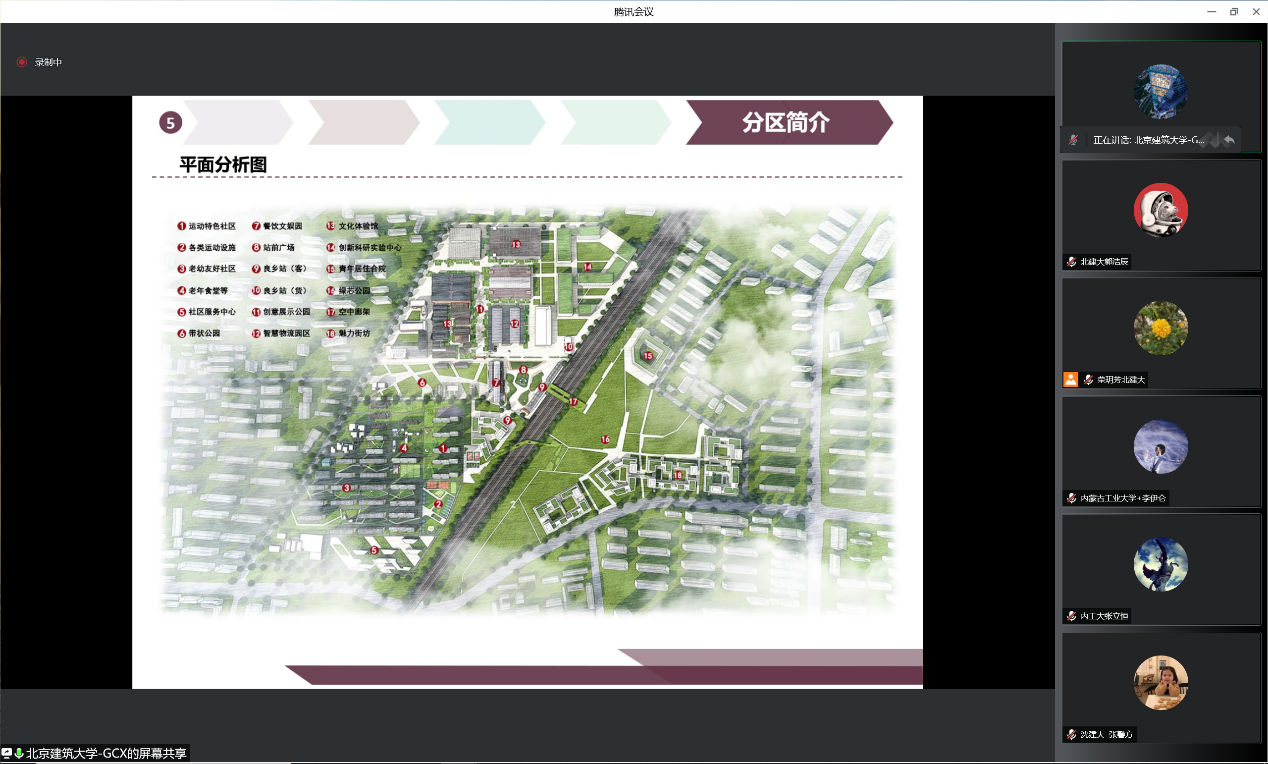Click the orange host badge beside 荣玥芳北建大
Screen dimensions: 1268x764
coord(1071,380)
